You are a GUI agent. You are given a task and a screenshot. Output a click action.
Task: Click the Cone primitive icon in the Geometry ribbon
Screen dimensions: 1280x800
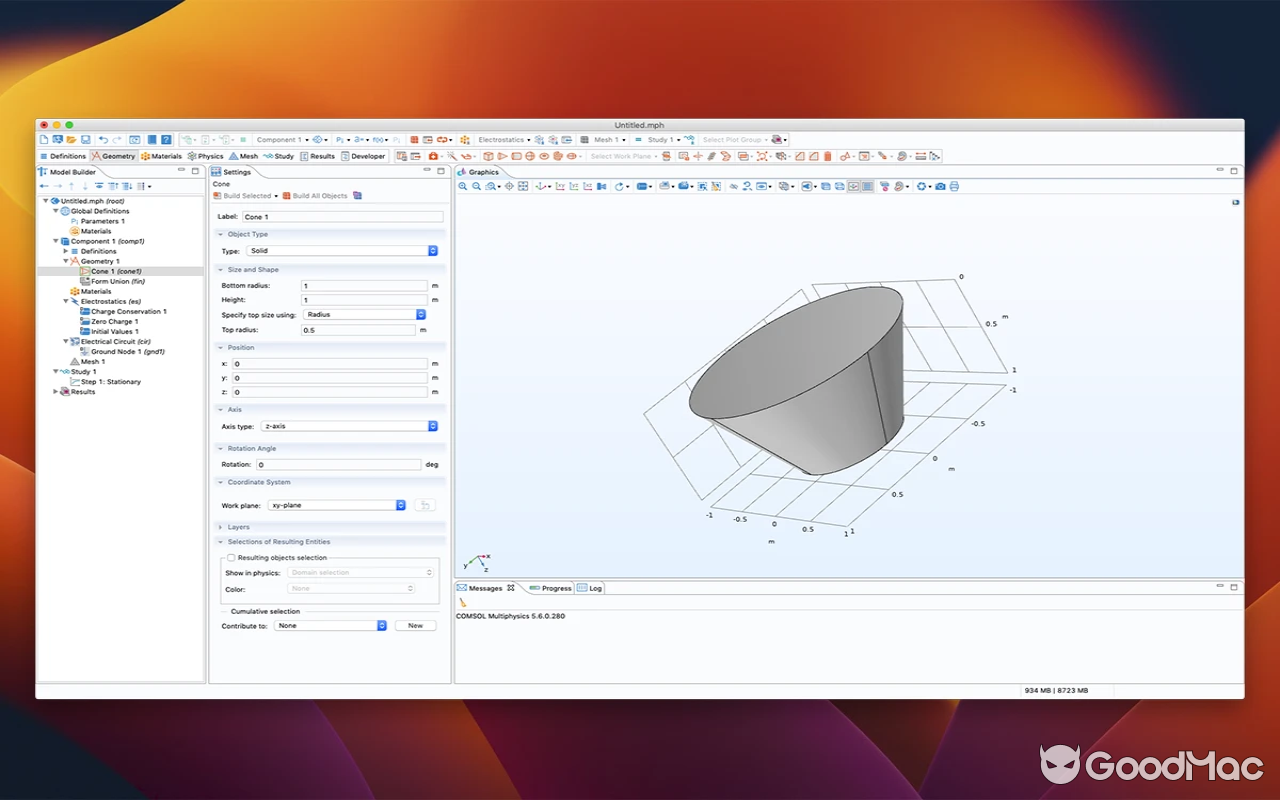pyautogui.click(x=503, y=157)
